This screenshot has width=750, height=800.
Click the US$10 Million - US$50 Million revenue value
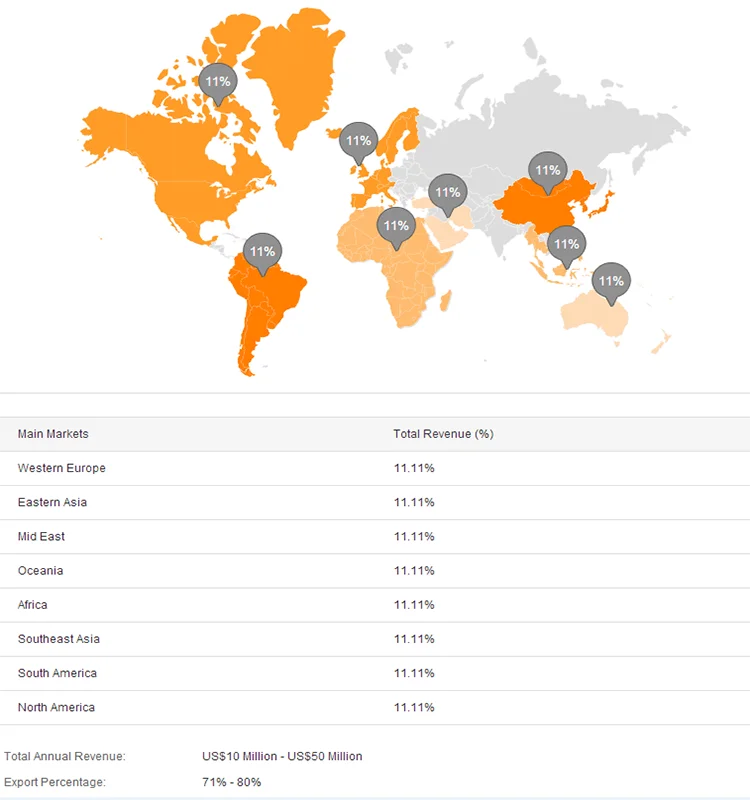pos(282,756)
